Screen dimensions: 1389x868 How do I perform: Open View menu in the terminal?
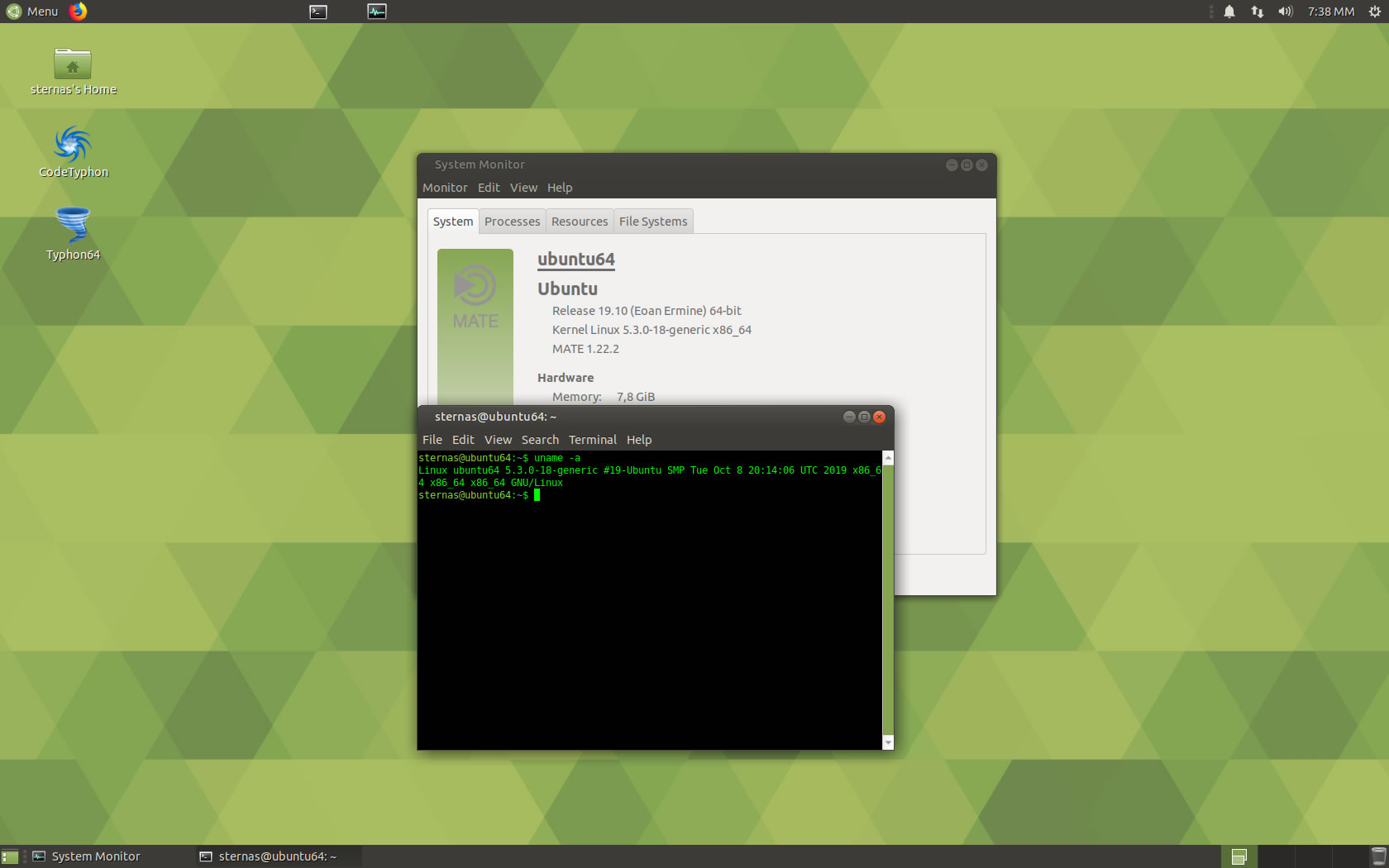pos(498,440)
